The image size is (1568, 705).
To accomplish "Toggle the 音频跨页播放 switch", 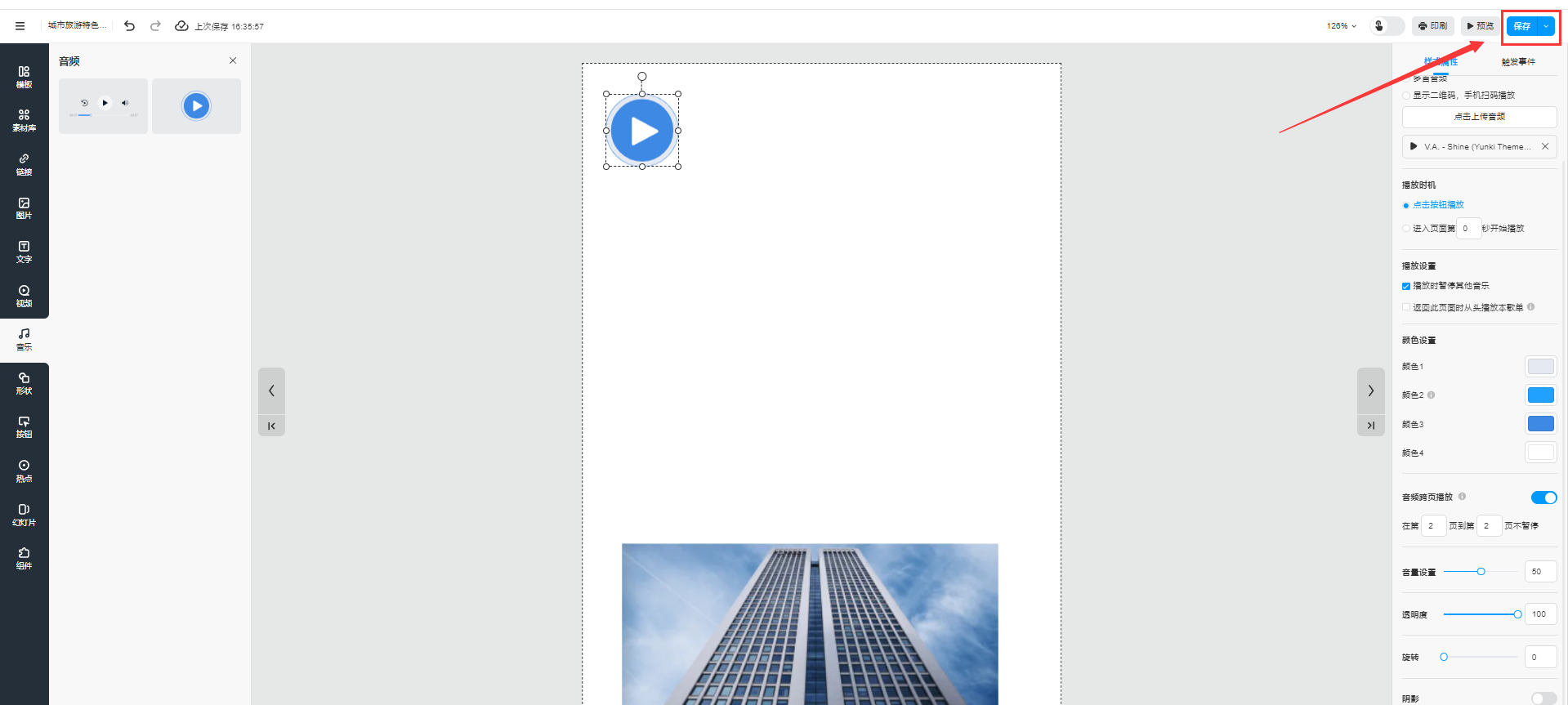I will [1543, 498].
